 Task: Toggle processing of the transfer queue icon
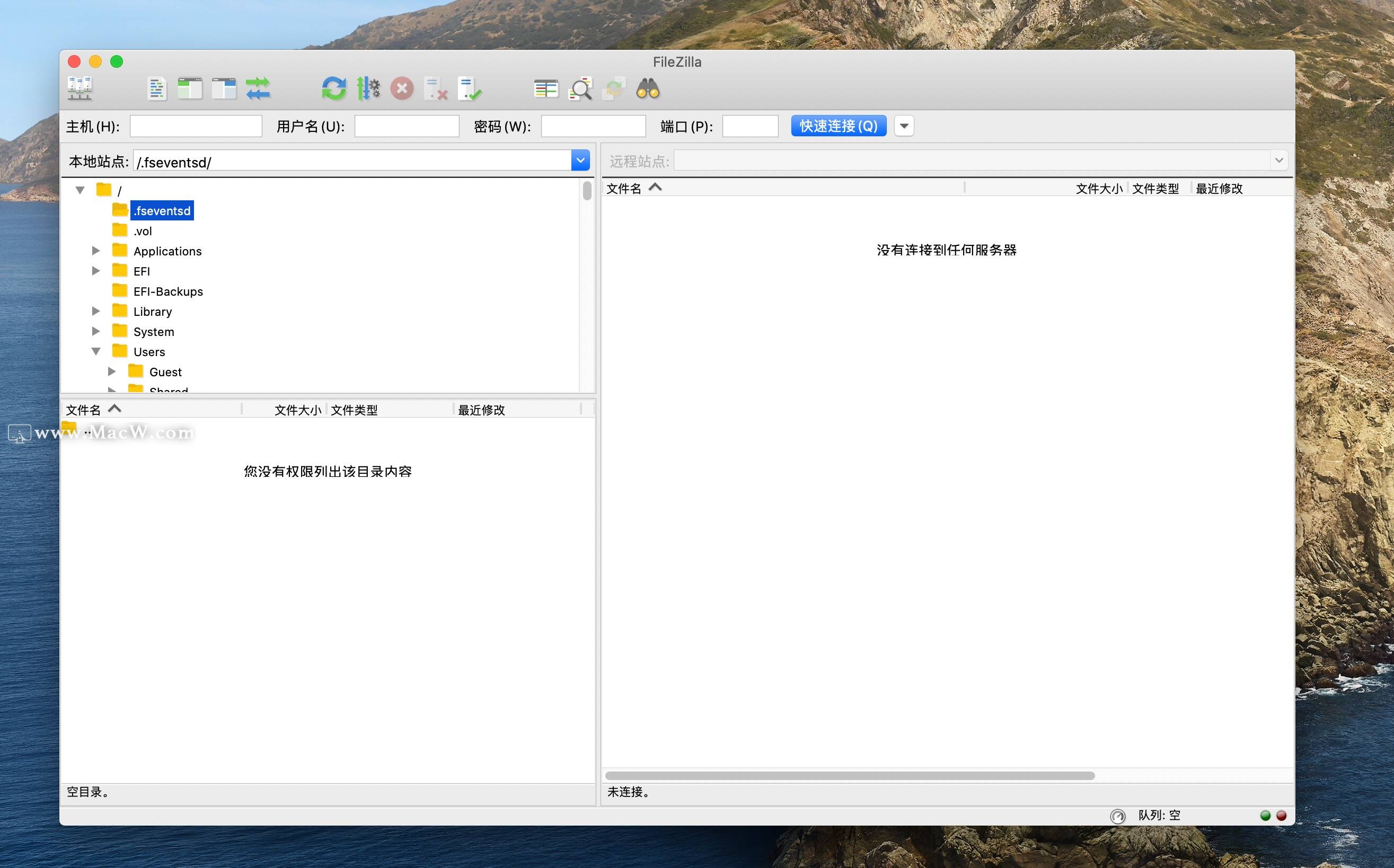368,89
